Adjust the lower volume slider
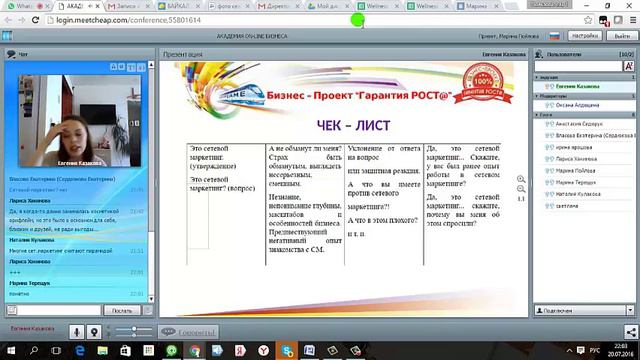640x360 pixels. [133, 335]
